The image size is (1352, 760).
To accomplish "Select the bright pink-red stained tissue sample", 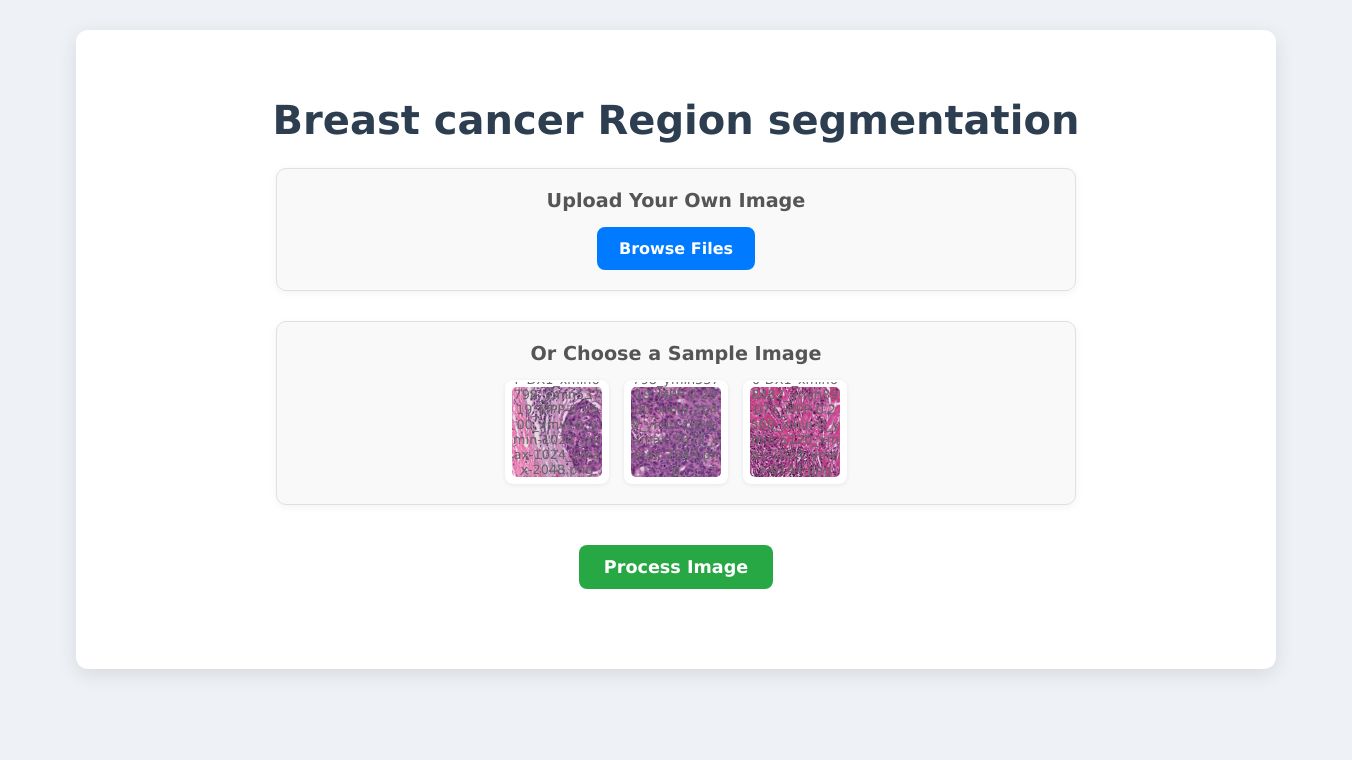I will pyautogui.click(x=795, y=432).
